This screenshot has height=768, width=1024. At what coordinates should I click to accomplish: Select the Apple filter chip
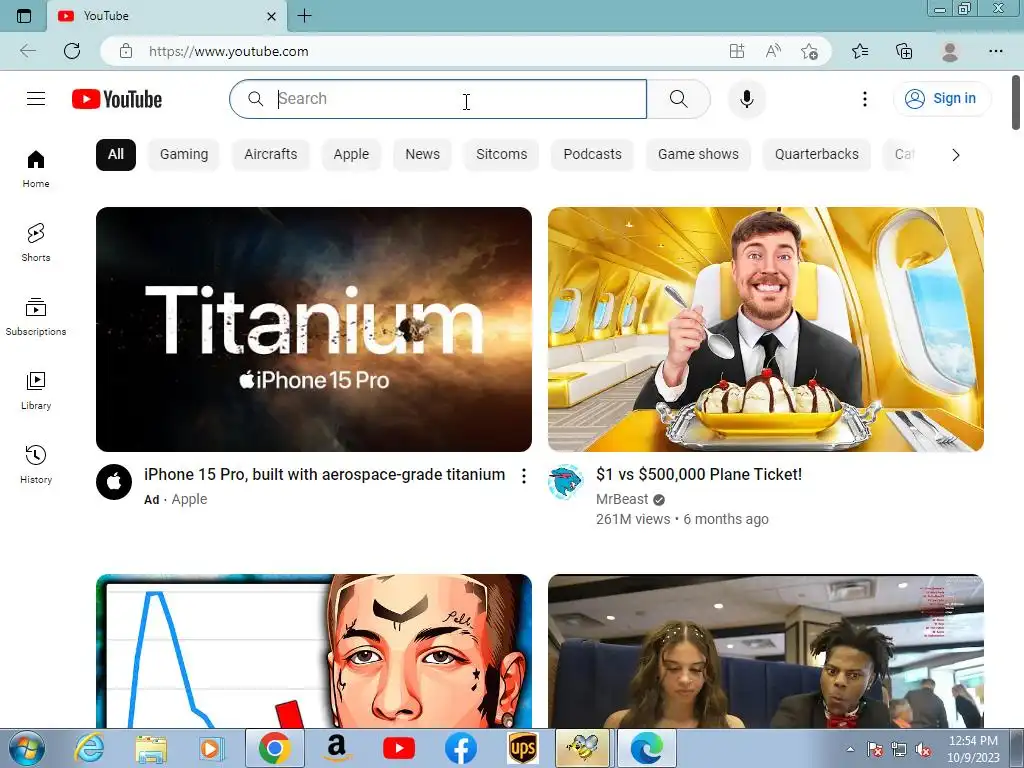pos(351,155)
